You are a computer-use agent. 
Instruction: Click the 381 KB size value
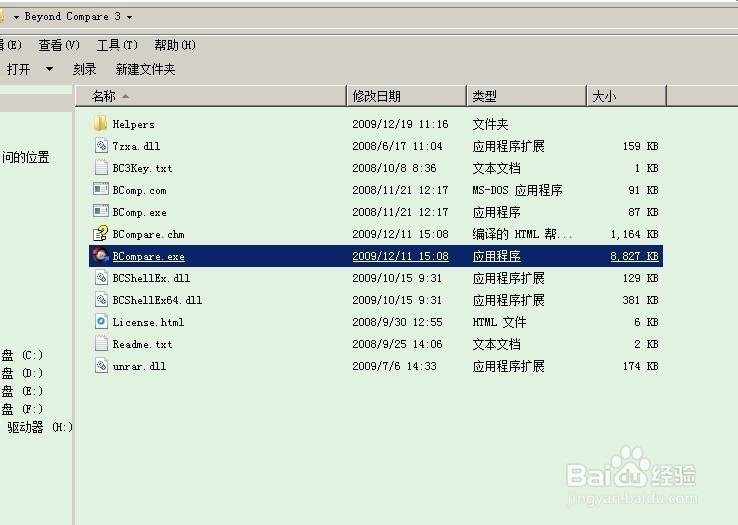pyautogui.click(x=640, y=300)
